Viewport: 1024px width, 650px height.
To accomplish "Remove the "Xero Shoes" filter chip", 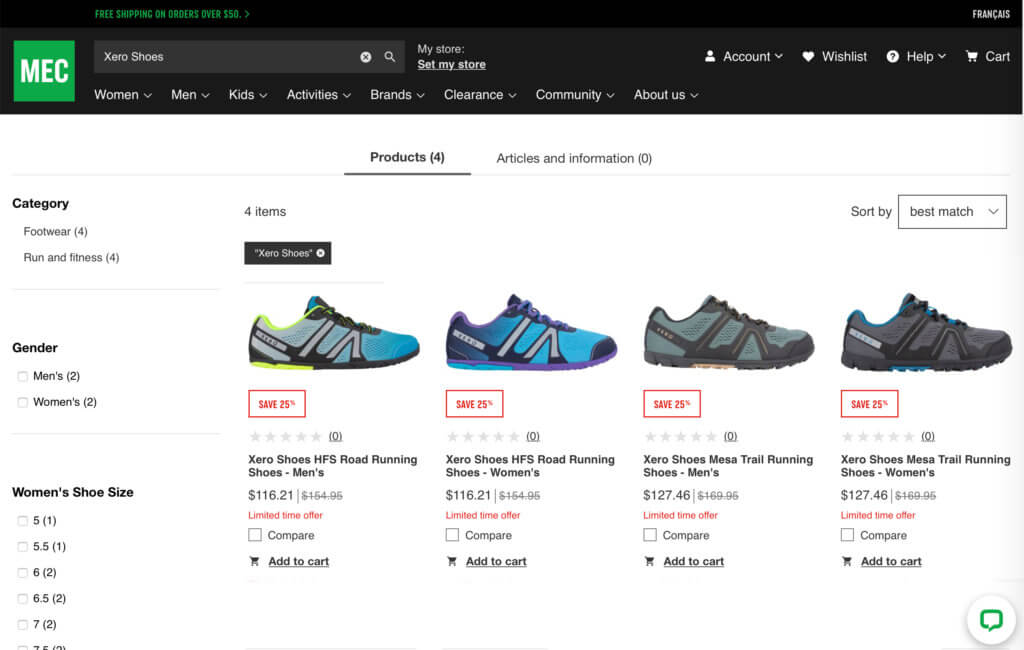I will pyautogui.click(x=321, y=253).
